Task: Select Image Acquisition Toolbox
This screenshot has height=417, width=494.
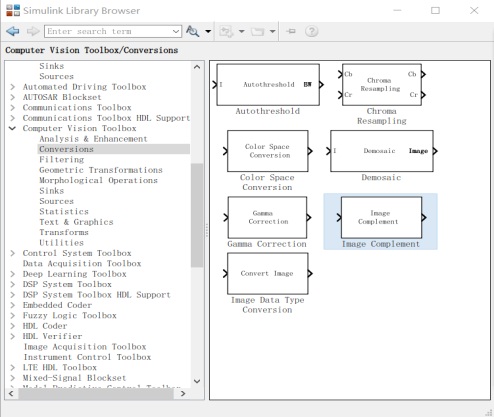Action: click(85, 347)
